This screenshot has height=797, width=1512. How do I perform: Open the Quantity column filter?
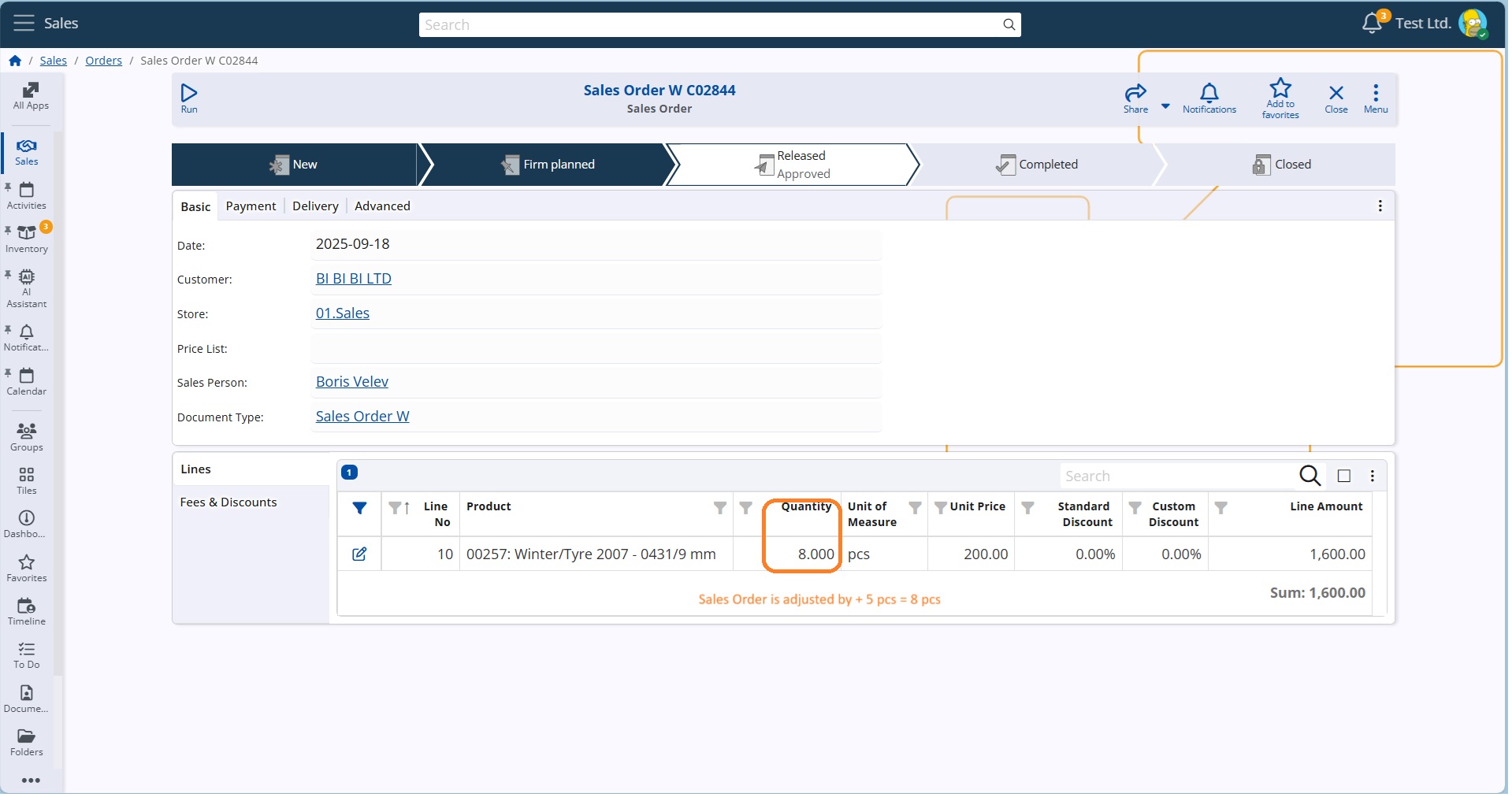pyautogui.click(x=746, y=509)
